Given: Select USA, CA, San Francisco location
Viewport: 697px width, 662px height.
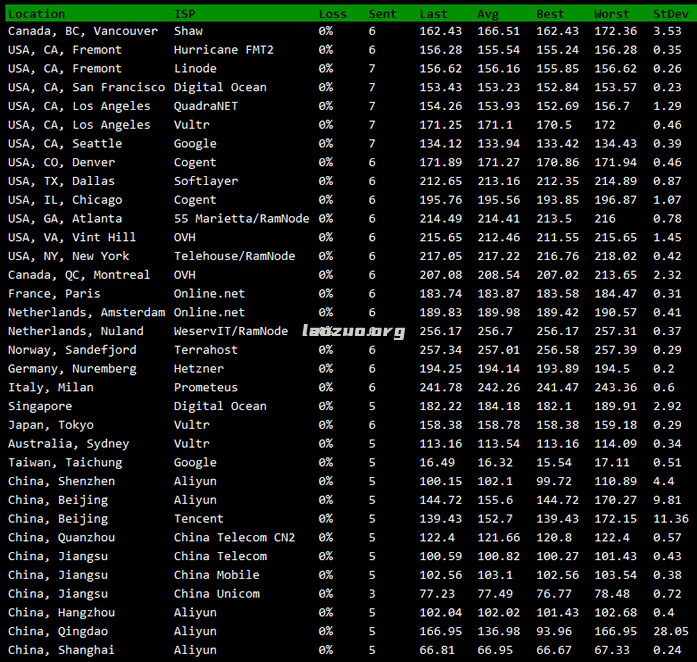Looking at the screenshot, I should (x=86, y=87).
